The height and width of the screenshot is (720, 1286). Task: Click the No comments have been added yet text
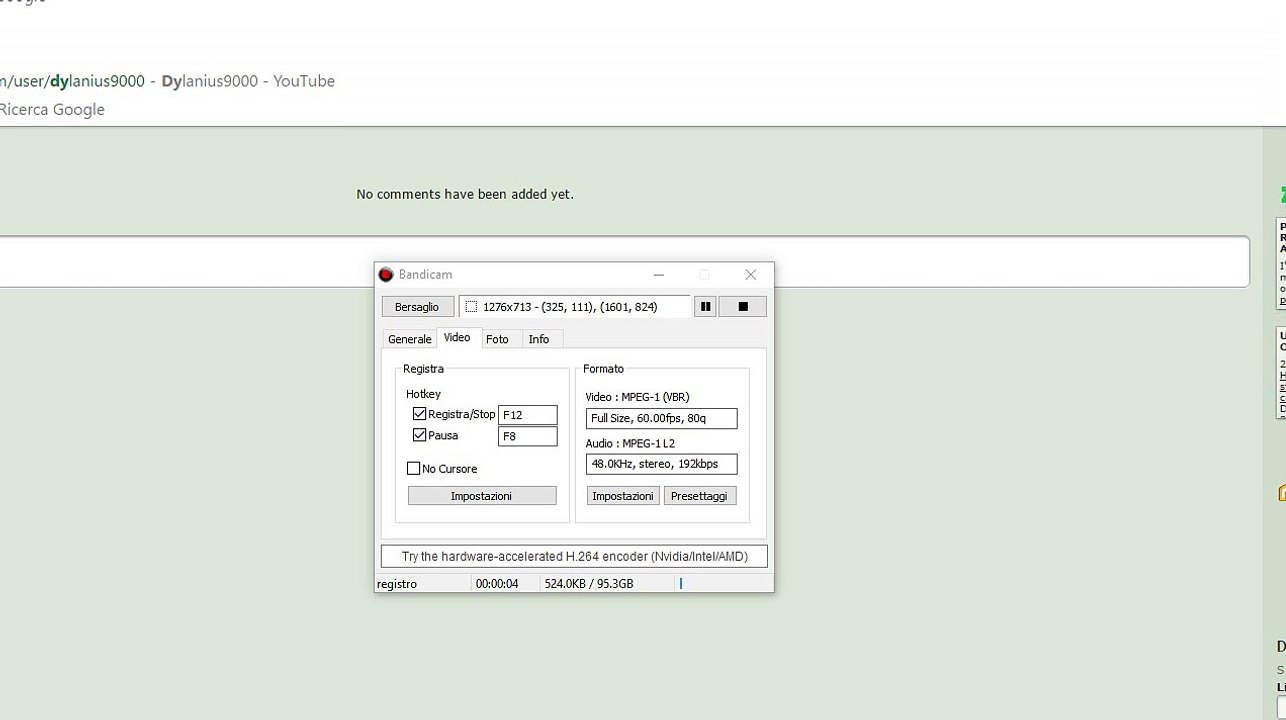pyautogui.click(x=465, y=194)
